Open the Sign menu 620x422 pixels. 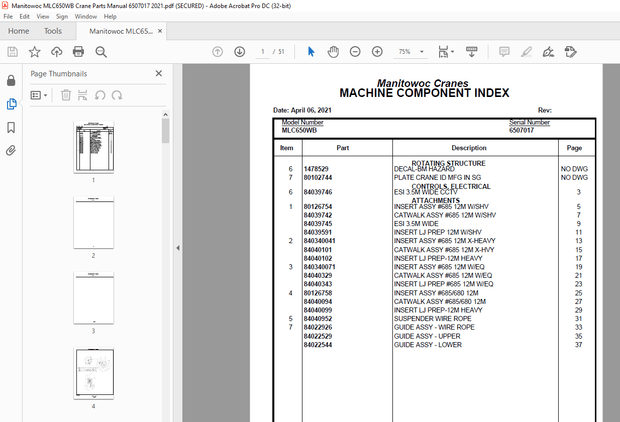click(62, 17)
